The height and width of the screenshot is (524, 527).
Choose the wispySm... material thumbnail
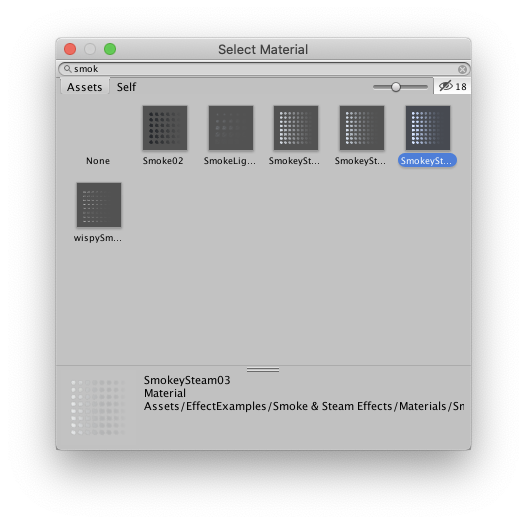coord(99,205)
